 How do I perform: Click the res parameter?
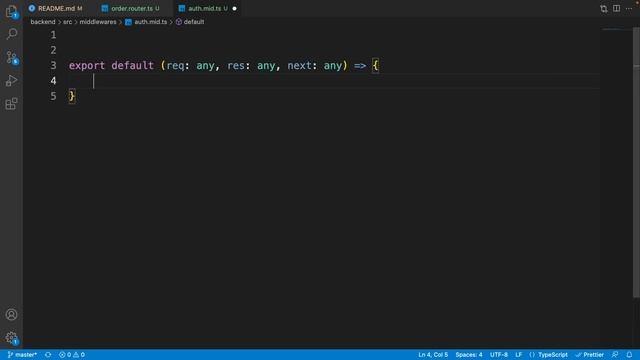coord(236,65)
